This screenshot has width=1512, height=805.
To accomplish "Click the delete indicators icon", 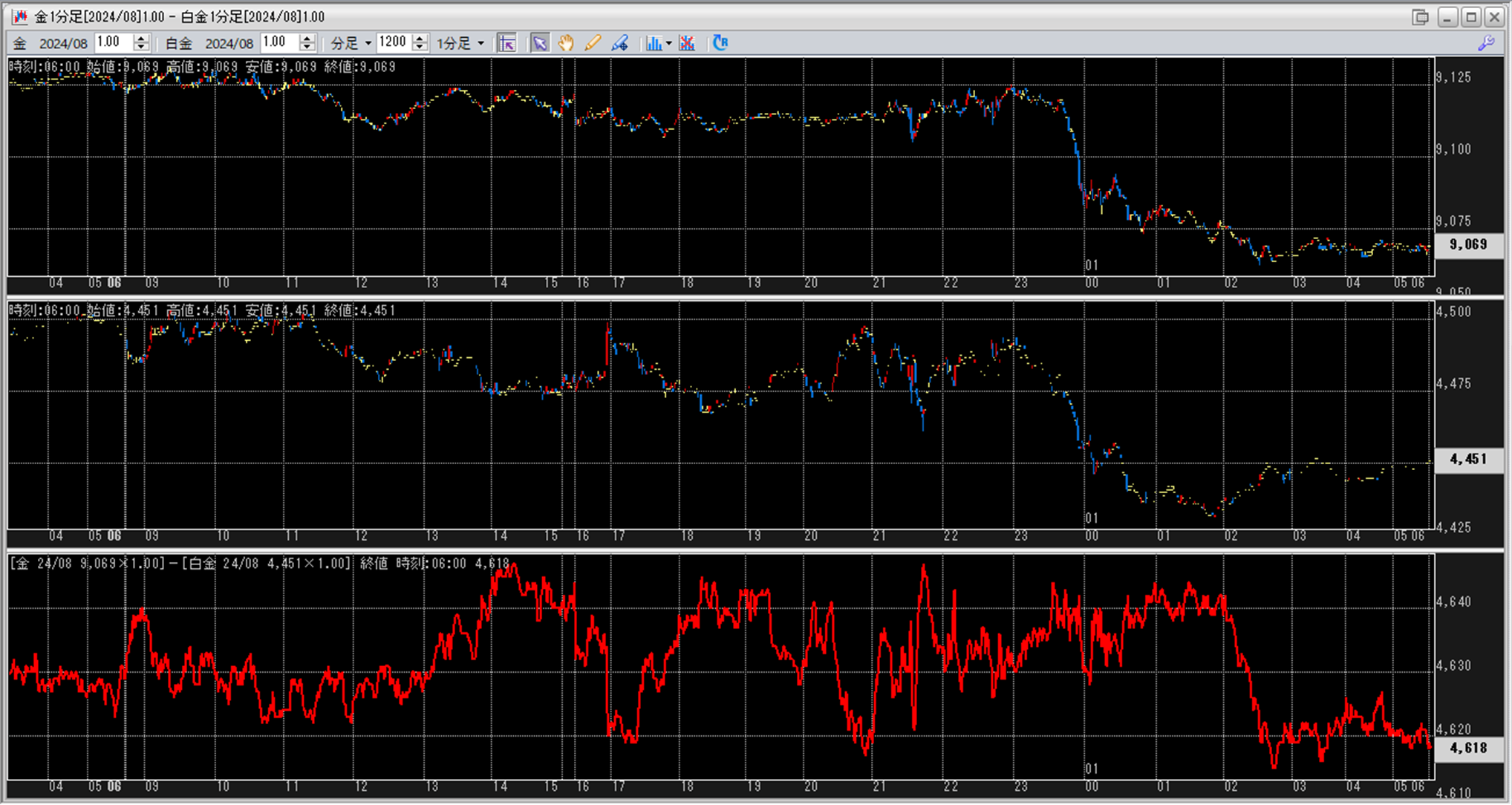I will coord(687,43).
